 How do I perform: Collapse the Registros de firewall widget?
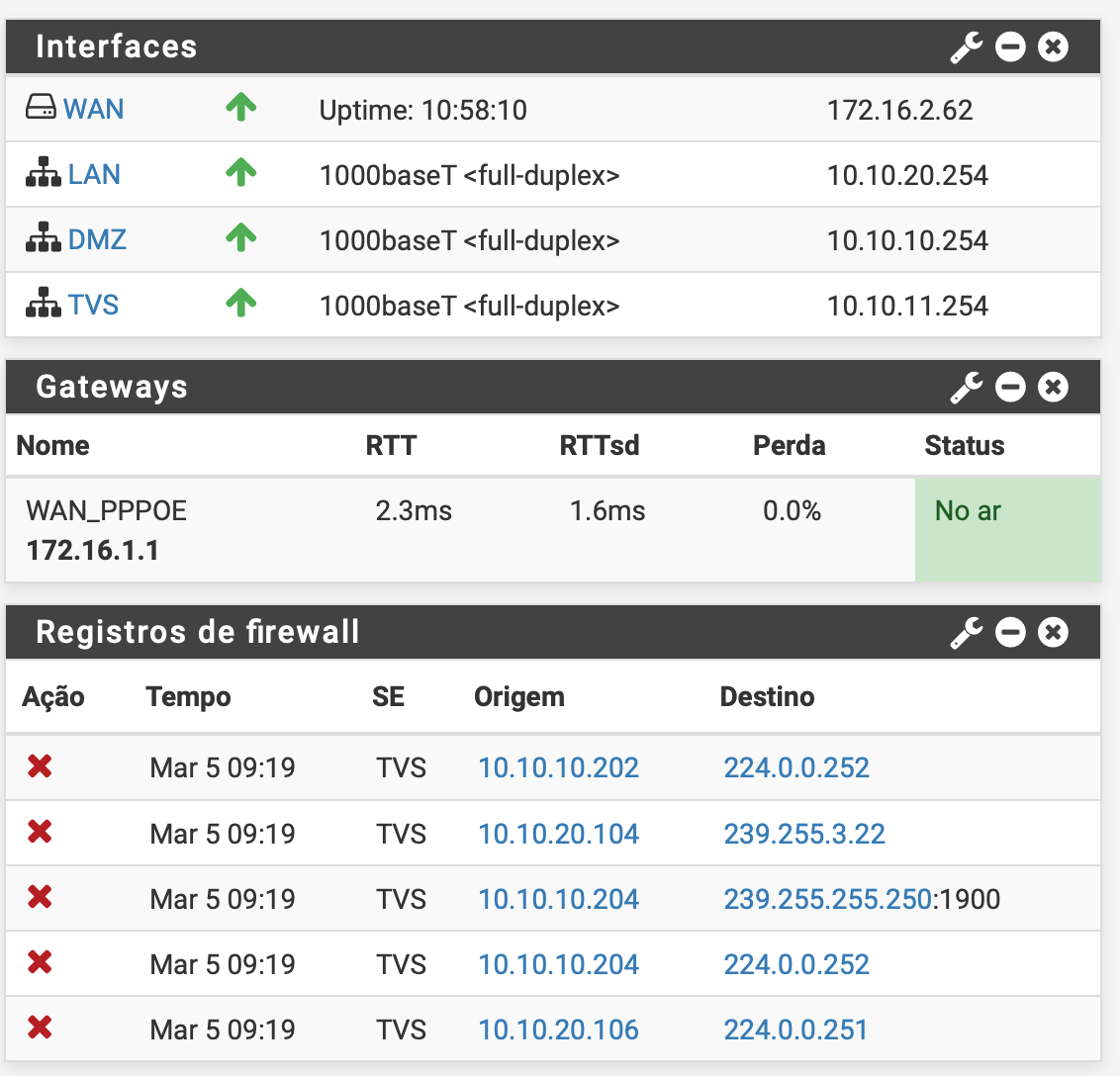[x=1010, y=632]
